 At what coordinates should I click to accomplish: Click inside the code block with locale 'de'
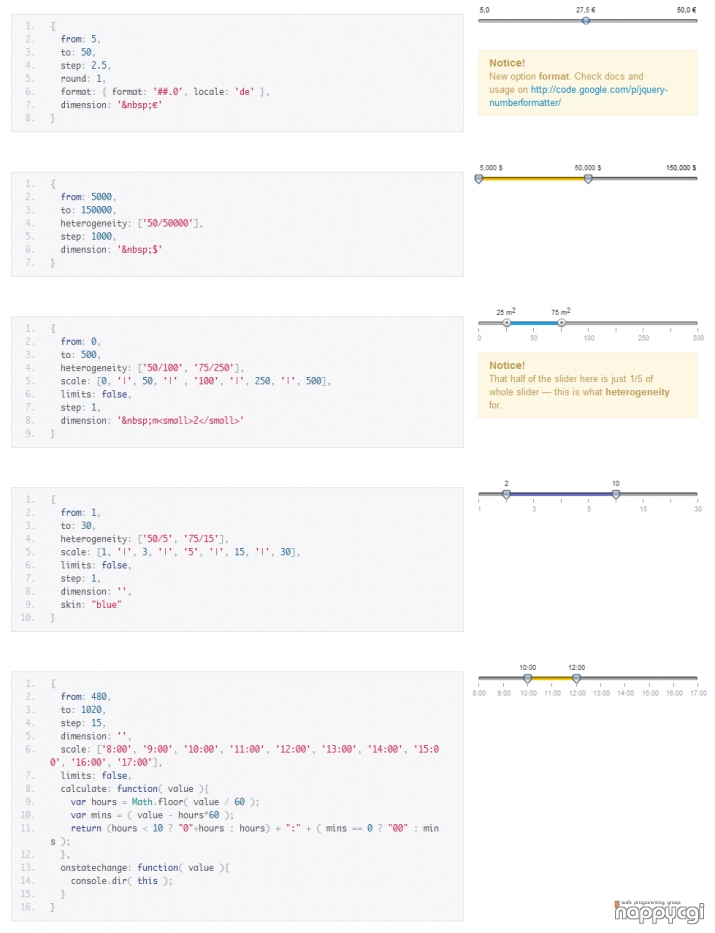click(237, 73)
